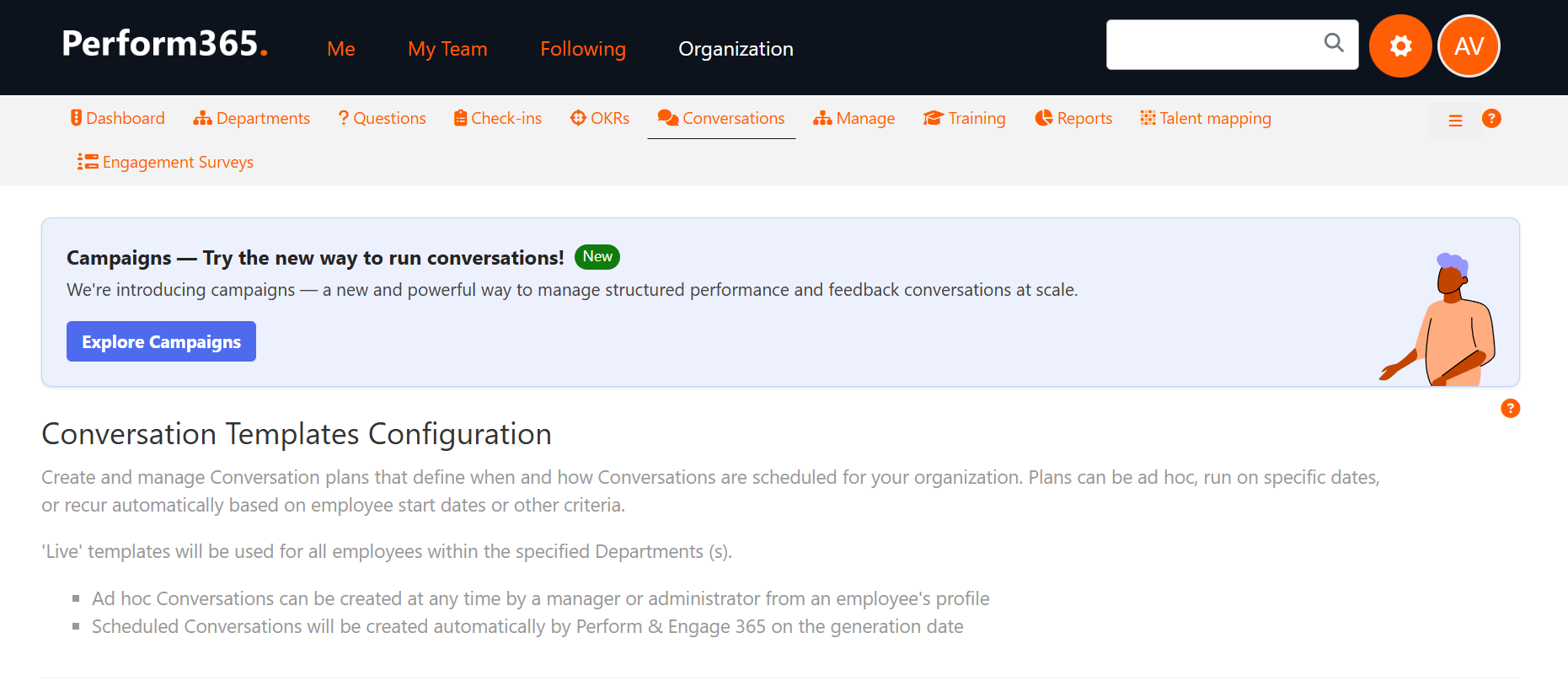Click the orange settings gear icon
This screenshot has width=1568, height=681.
[x=1399, y=46]
